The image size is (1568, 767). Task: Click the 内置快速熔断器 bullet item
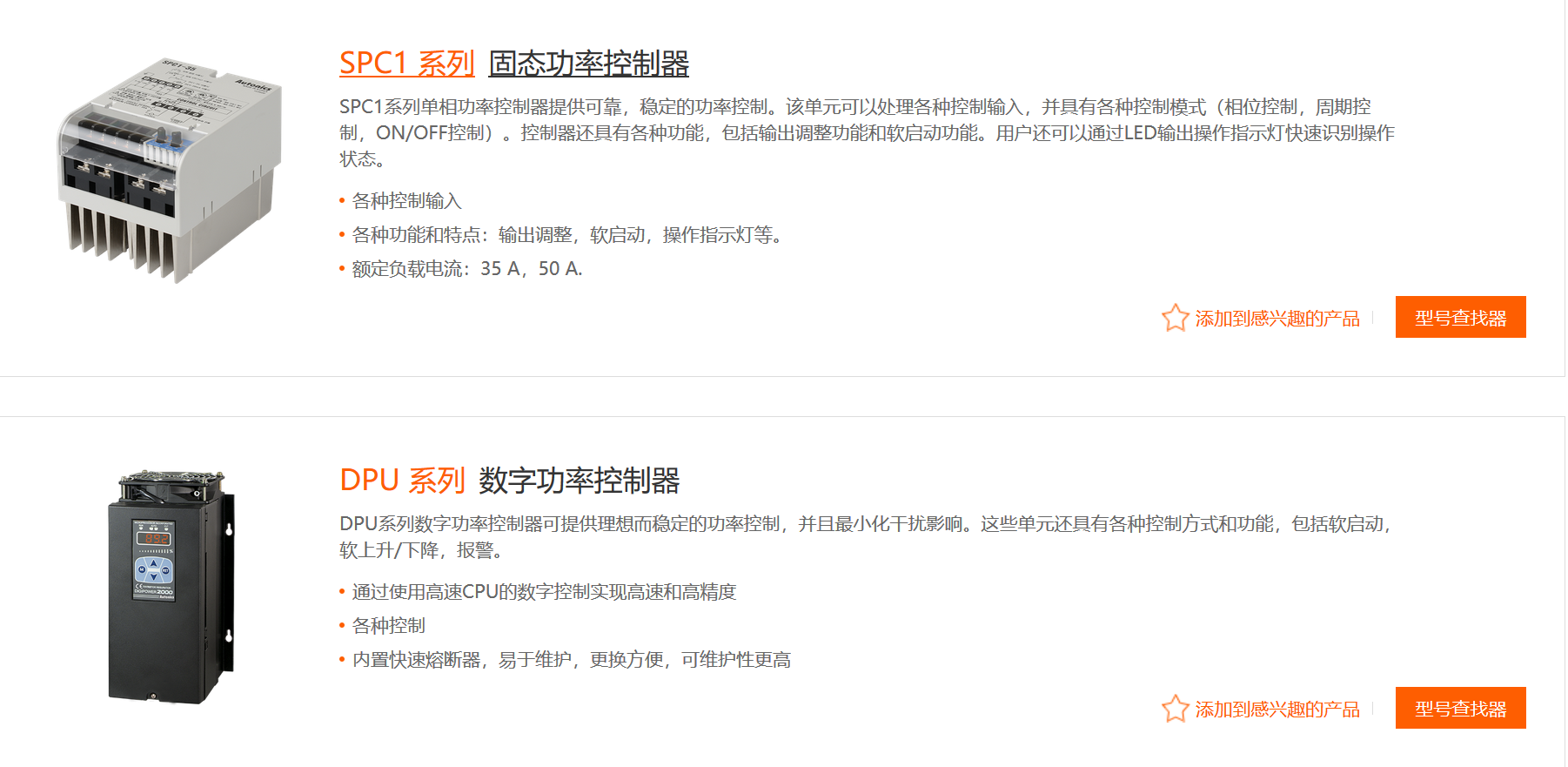571,660
